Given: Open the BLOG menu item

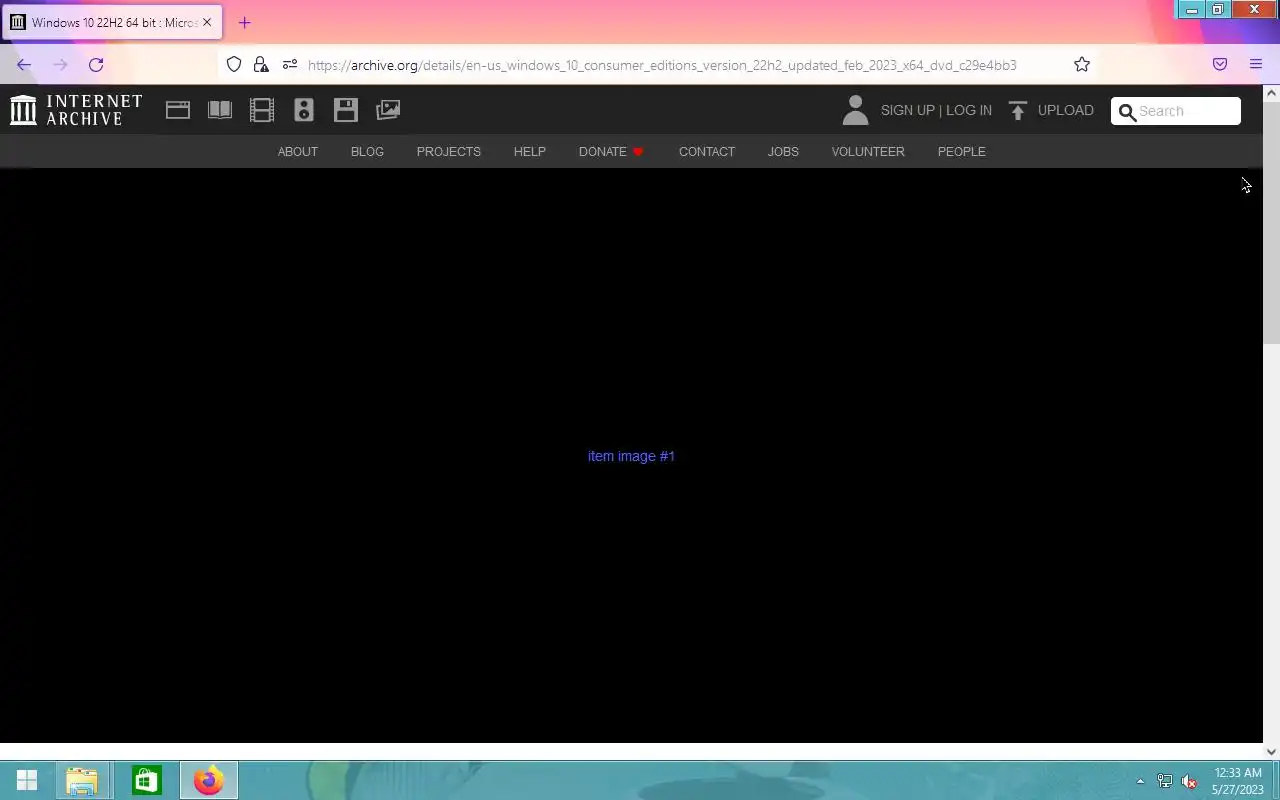Looking at the screenshot, I should [x=367, y=152].
